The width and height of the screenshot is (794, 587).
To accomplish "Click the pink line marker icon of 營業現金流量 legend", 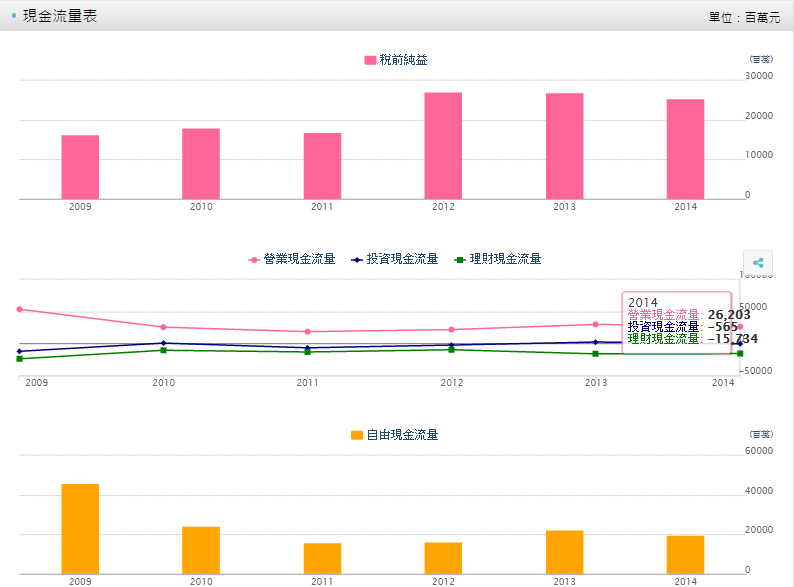I will tap(254, 259).
